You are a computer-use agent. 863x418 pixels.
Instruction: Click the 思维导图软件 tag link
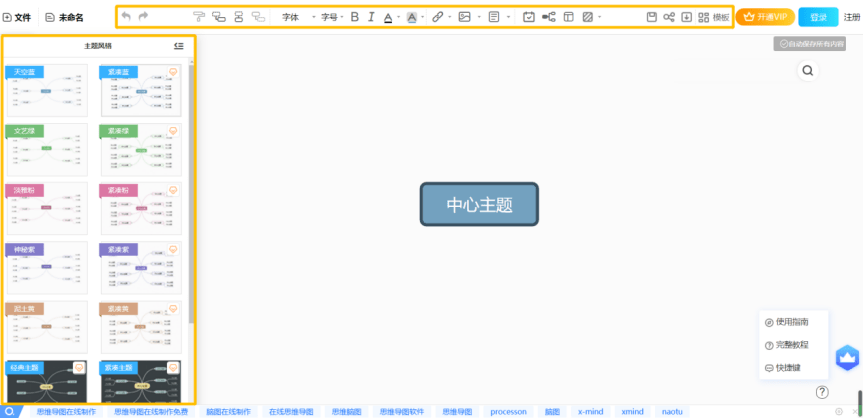coord(402,411)
